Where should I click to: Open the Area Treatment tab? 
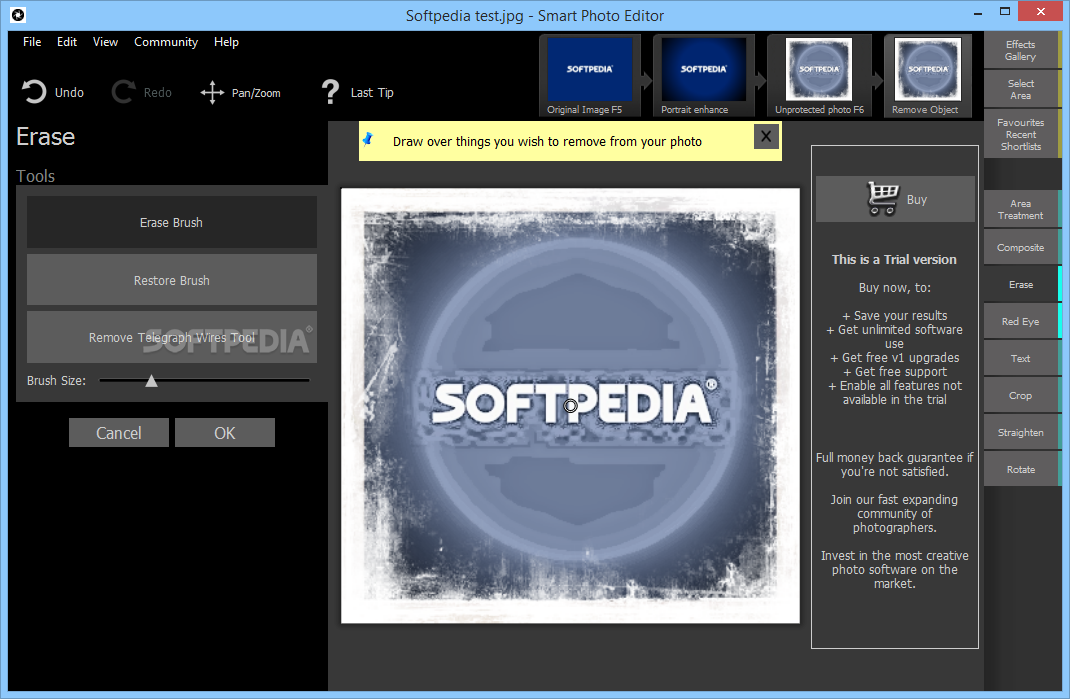pos(1020,210)
